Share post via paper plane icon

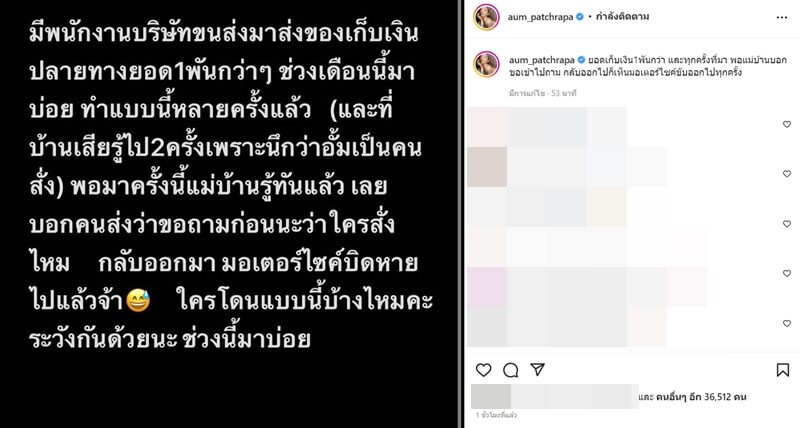(x=537, y=369)
